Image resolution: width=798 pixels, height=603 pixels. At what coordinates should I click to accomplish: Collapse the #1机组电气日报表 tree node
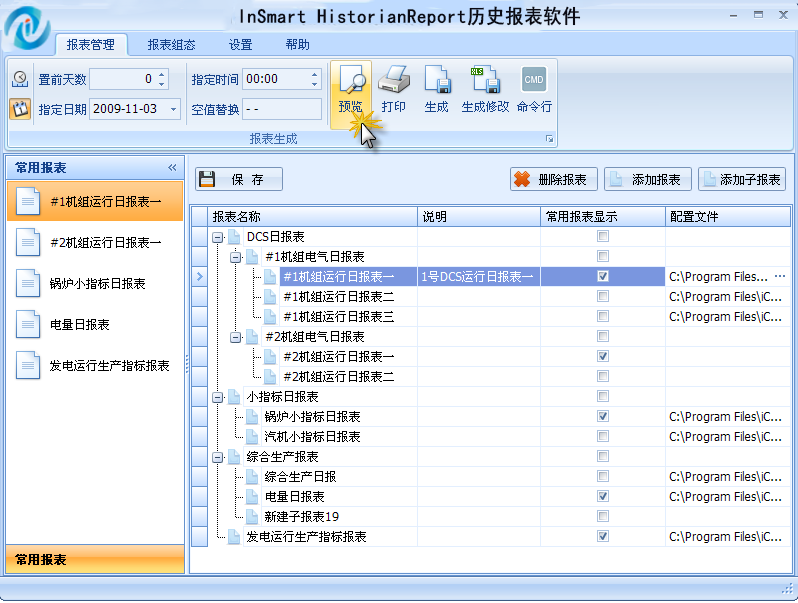click(x=236, y=257)
